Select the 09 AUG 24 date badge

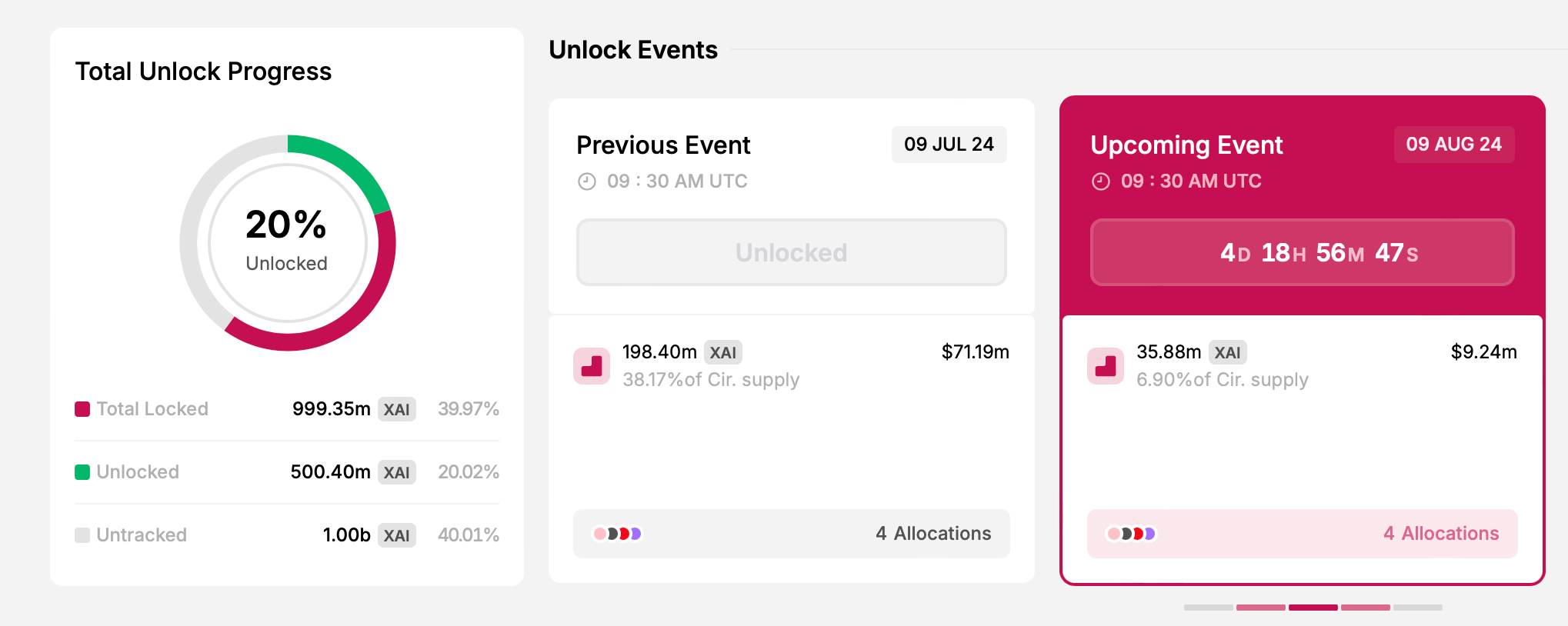[1454, 145]
